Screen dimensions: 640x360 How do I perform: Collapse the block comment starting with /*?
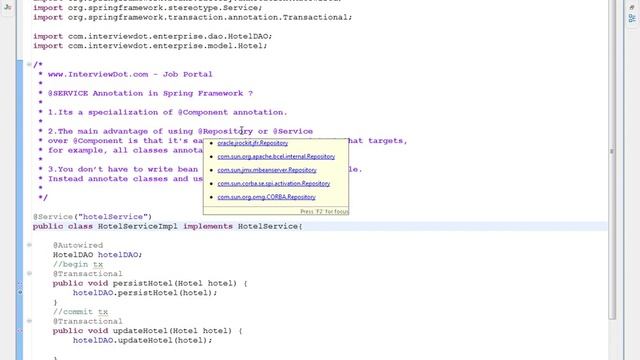tap(29, 64)
